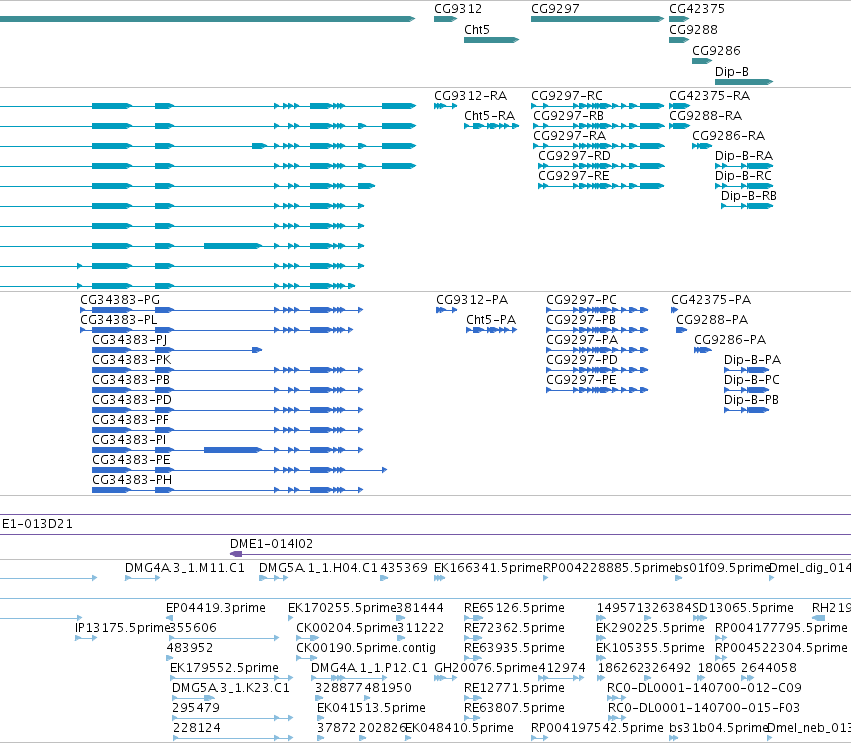Select the CG9312 gene label

coord(458,9)
